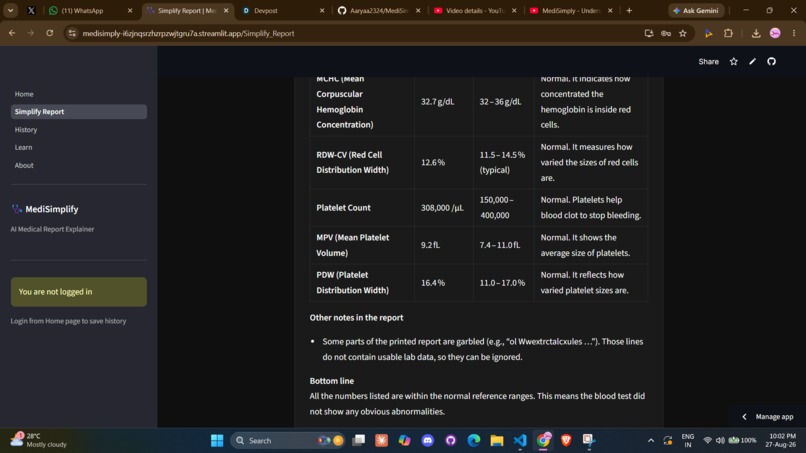Open File Explorer from the taskbar
806x453 pixels.
tap(497, 440)
